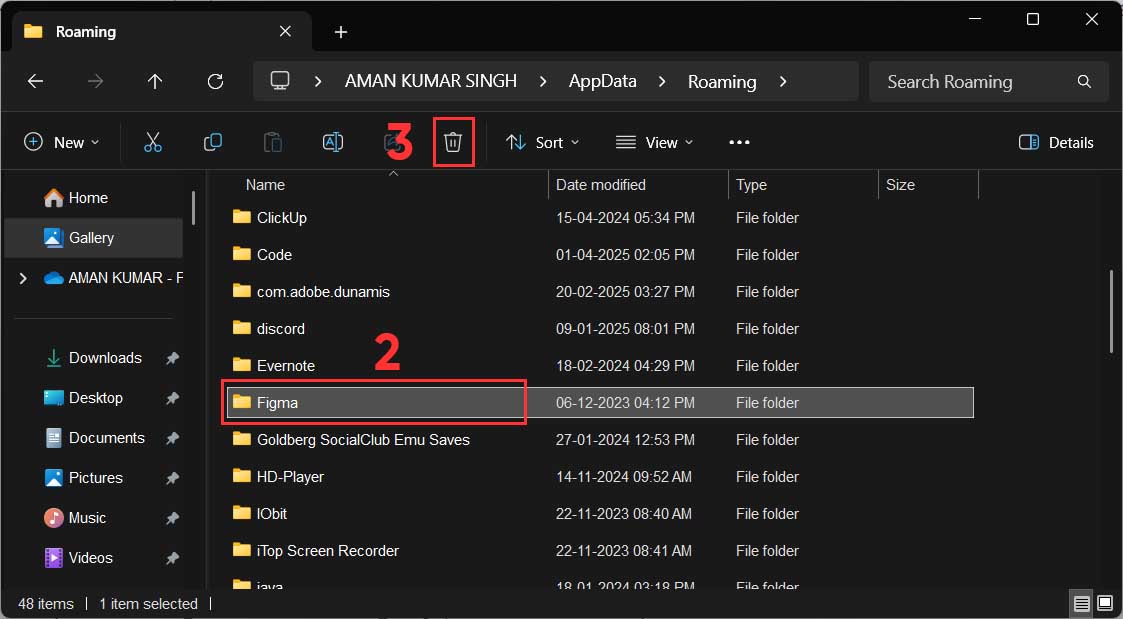Select the iTop Screen Recorder folder
This screenshot has height=619, width=1123.
pos(600,551)
